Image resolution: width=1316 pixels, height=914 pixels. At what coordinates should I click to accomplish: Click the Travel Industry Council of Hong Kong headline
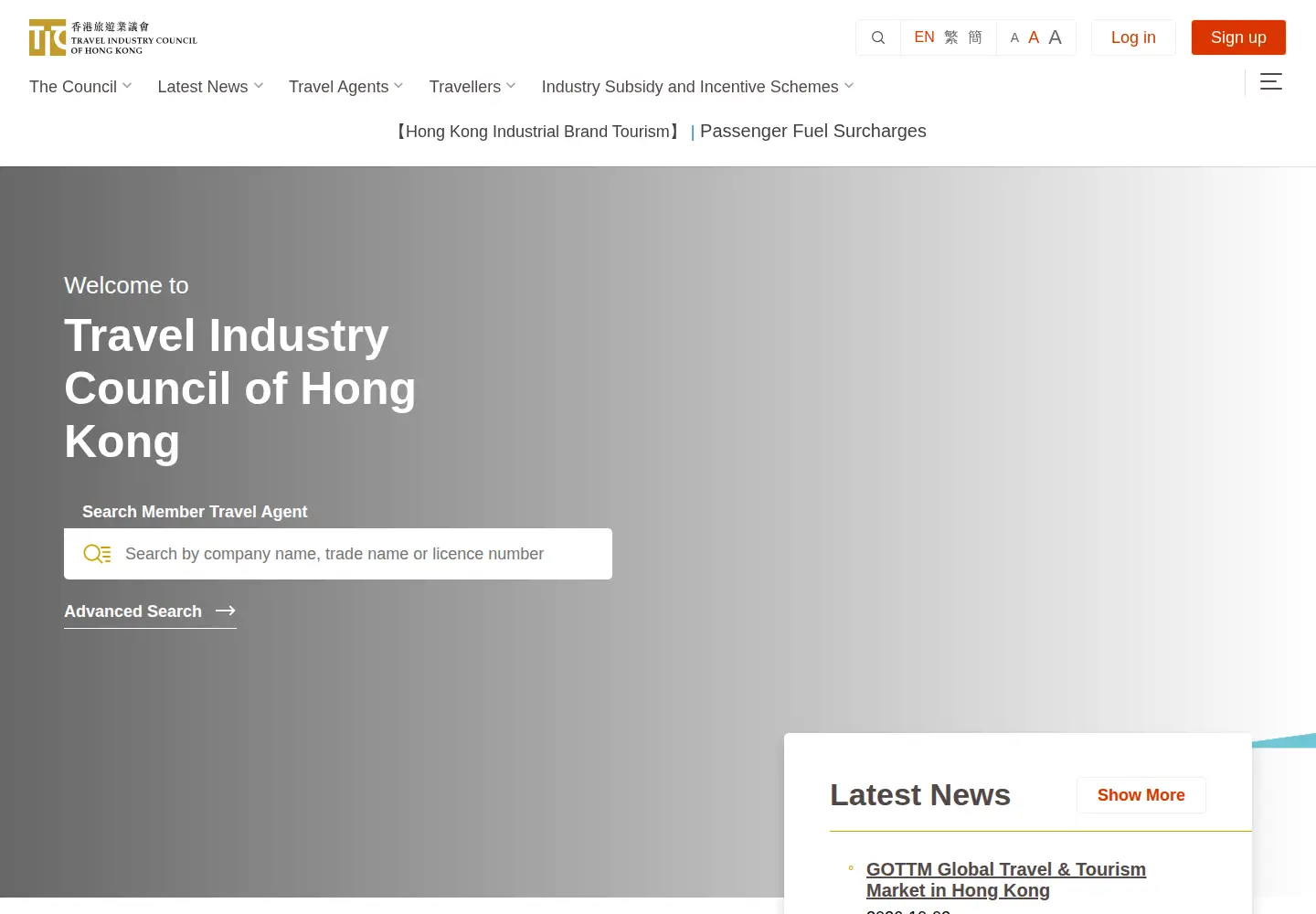[240, 388]
